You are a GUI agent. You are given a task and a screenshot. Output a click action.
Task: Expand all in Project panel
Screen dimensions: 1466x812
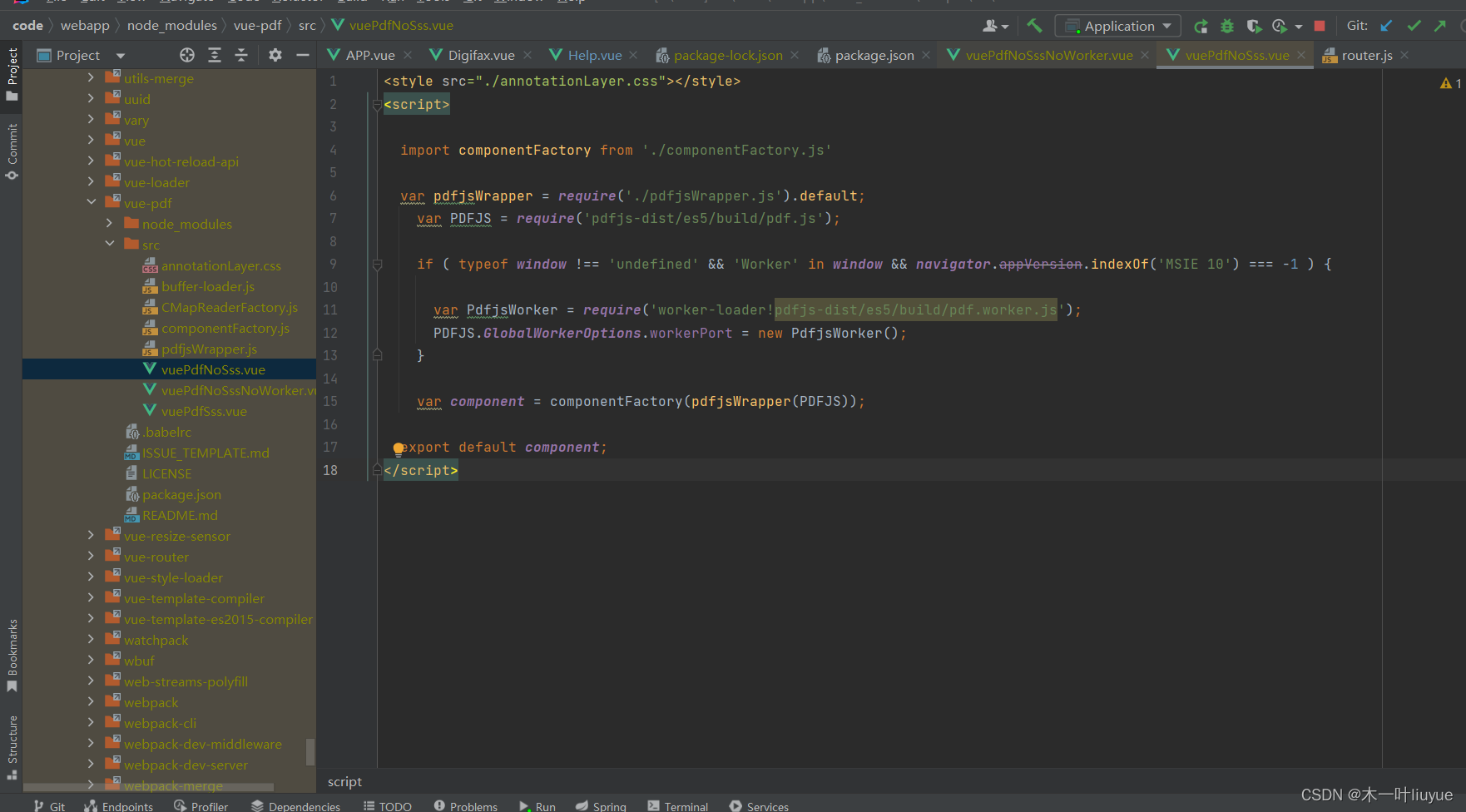click(x=215, y=55)
